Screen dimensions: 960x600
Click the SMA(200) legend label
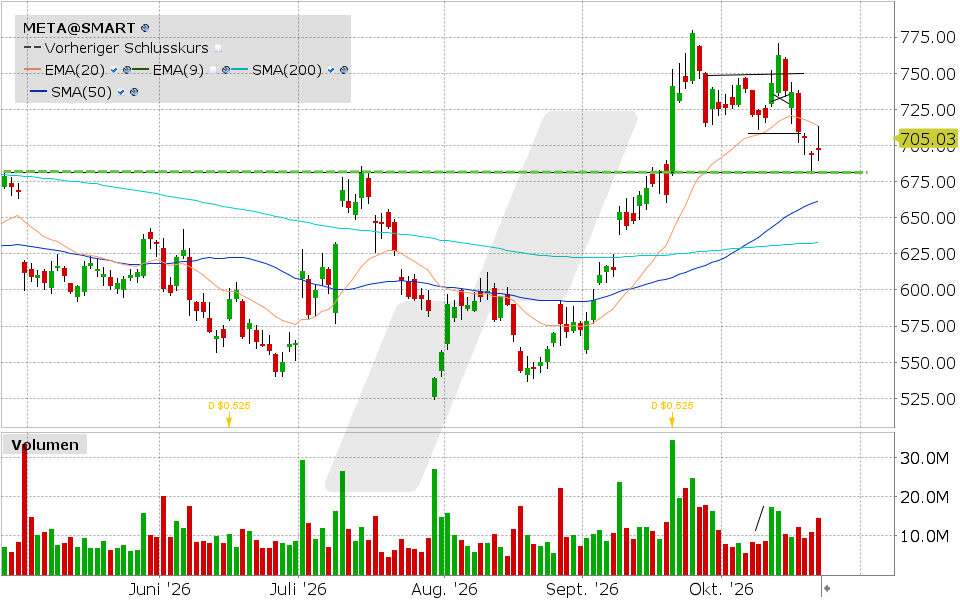287,70
